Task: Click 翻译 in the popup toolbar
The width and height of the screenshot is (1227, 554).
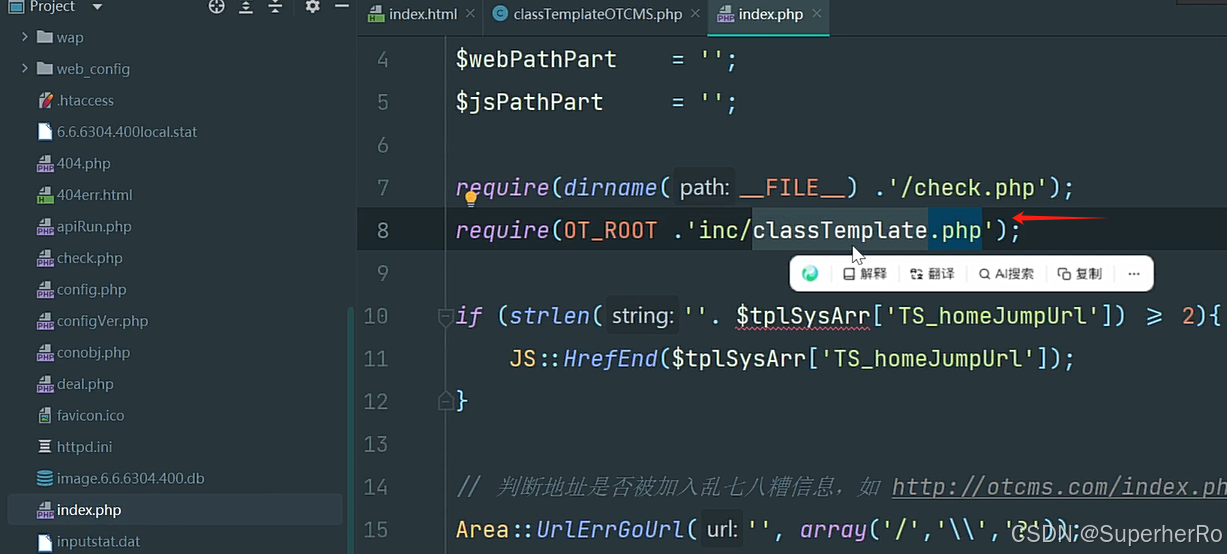Action: 932,273
